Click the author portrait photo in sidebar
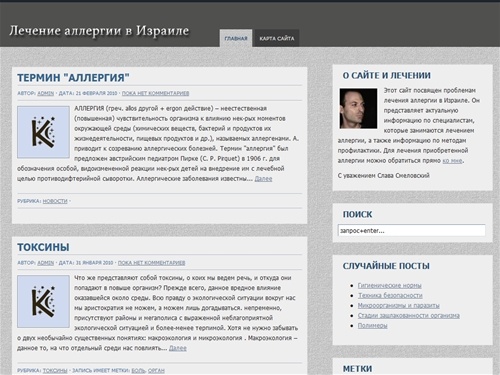500x375 pixels. click(x=358, y=108)
